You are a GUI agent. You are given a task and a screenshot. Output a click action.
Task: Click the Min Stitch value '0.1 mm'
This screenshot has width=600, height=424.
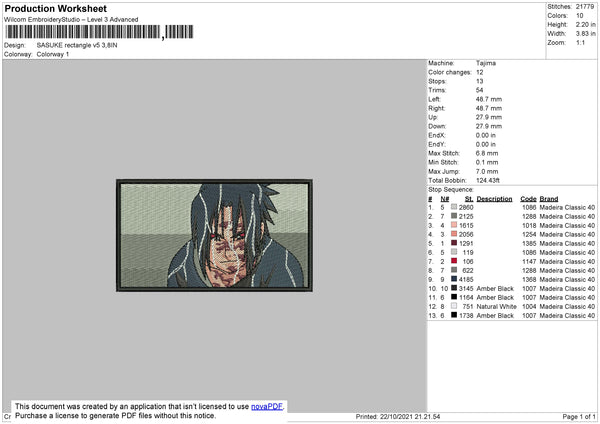pyautogui.click(x=487, y=162)
